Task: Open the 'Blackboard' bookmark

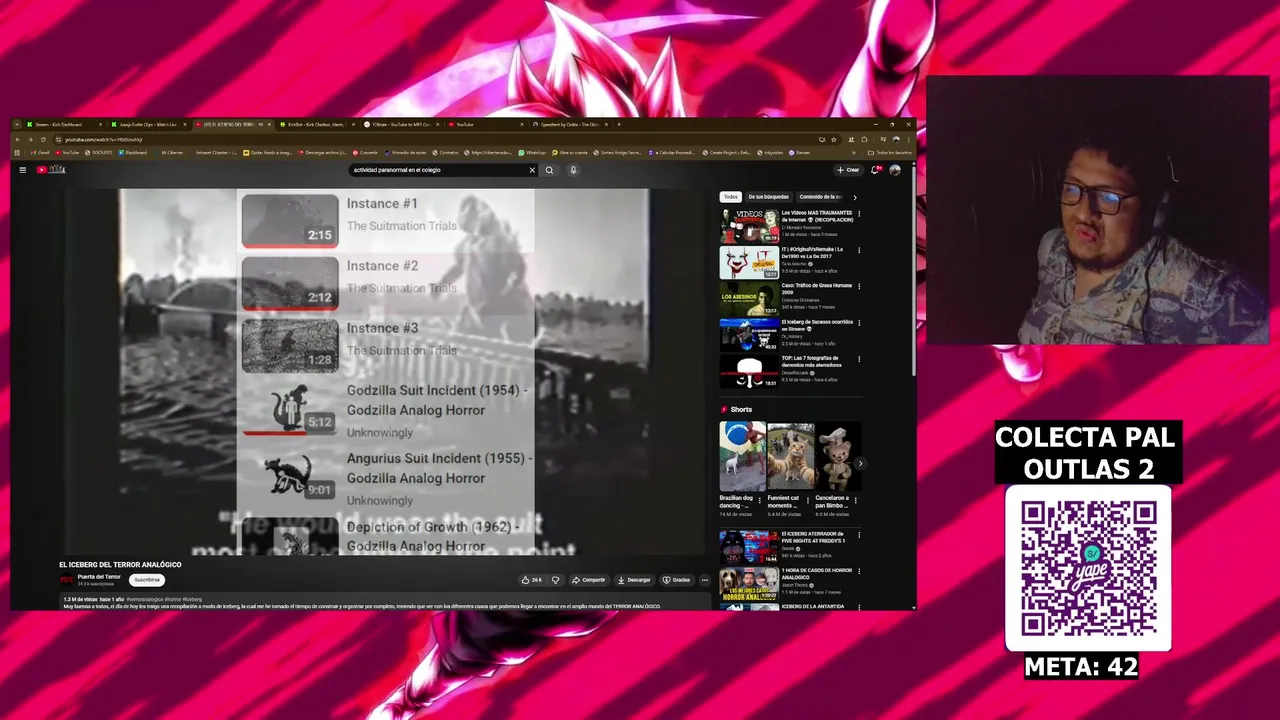Action: tap(133, 152)
